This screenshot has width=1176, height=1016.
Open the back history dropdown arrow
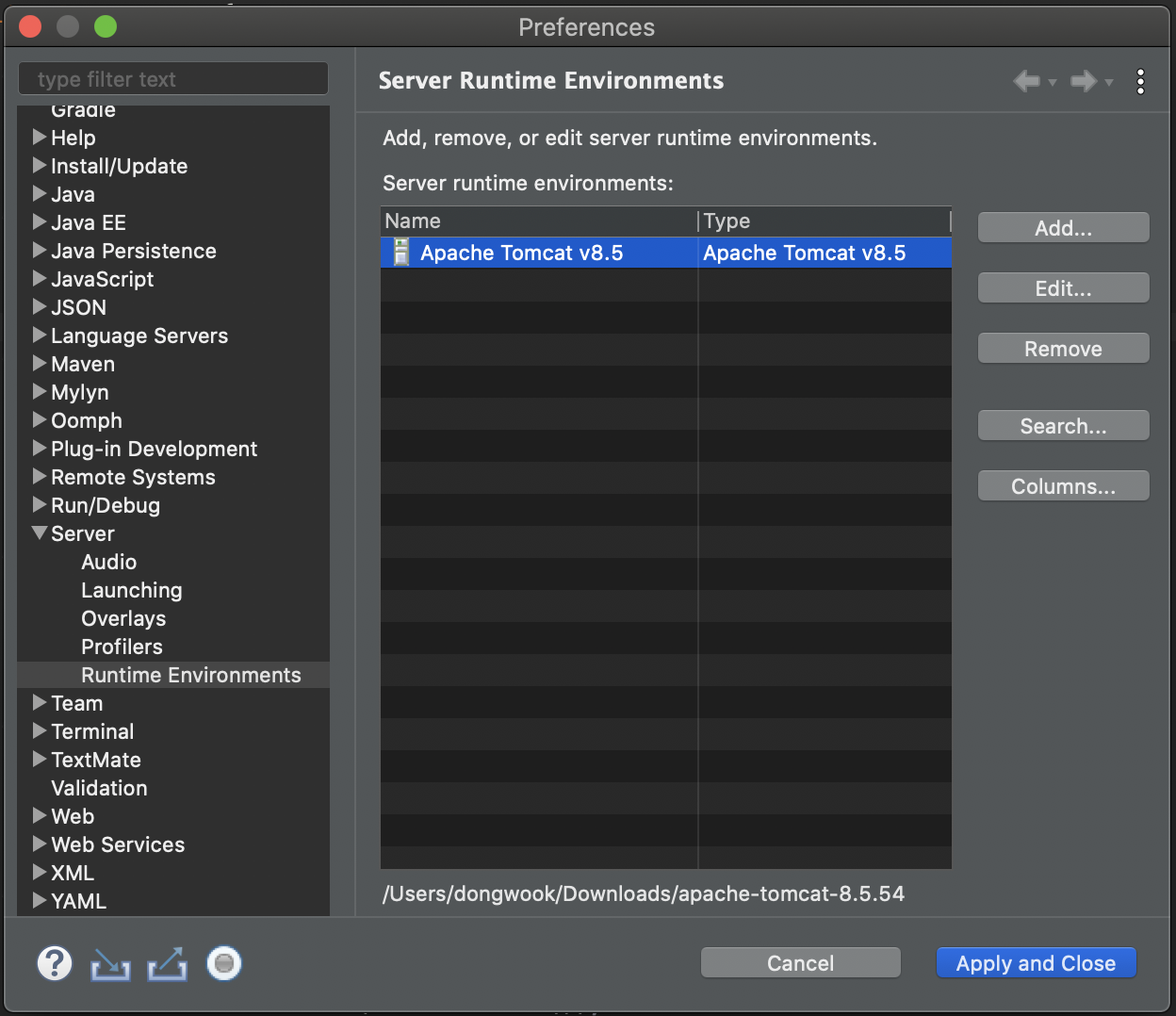1053,83
